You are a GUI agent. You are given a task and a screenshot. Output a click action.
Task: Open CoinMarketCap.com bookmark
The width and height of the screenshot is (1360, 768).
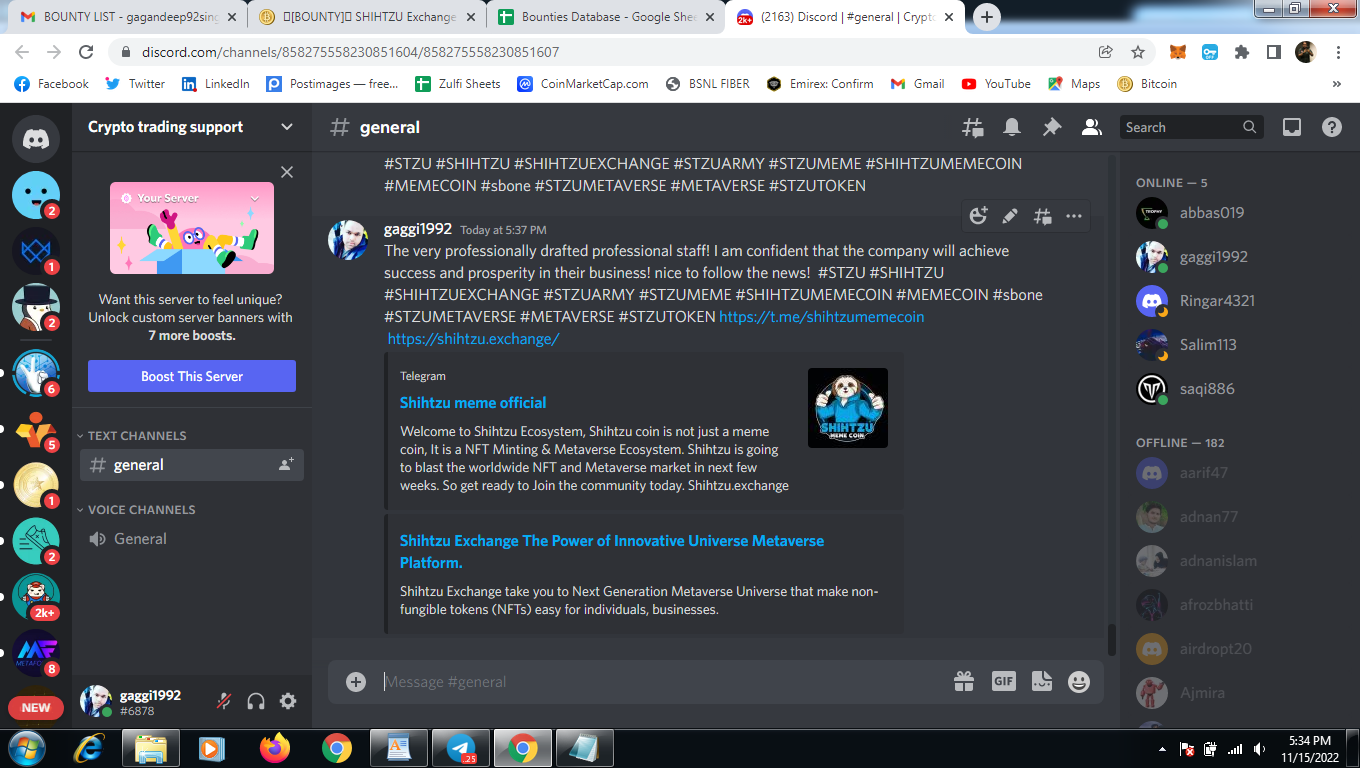click(x=583, y=84)
